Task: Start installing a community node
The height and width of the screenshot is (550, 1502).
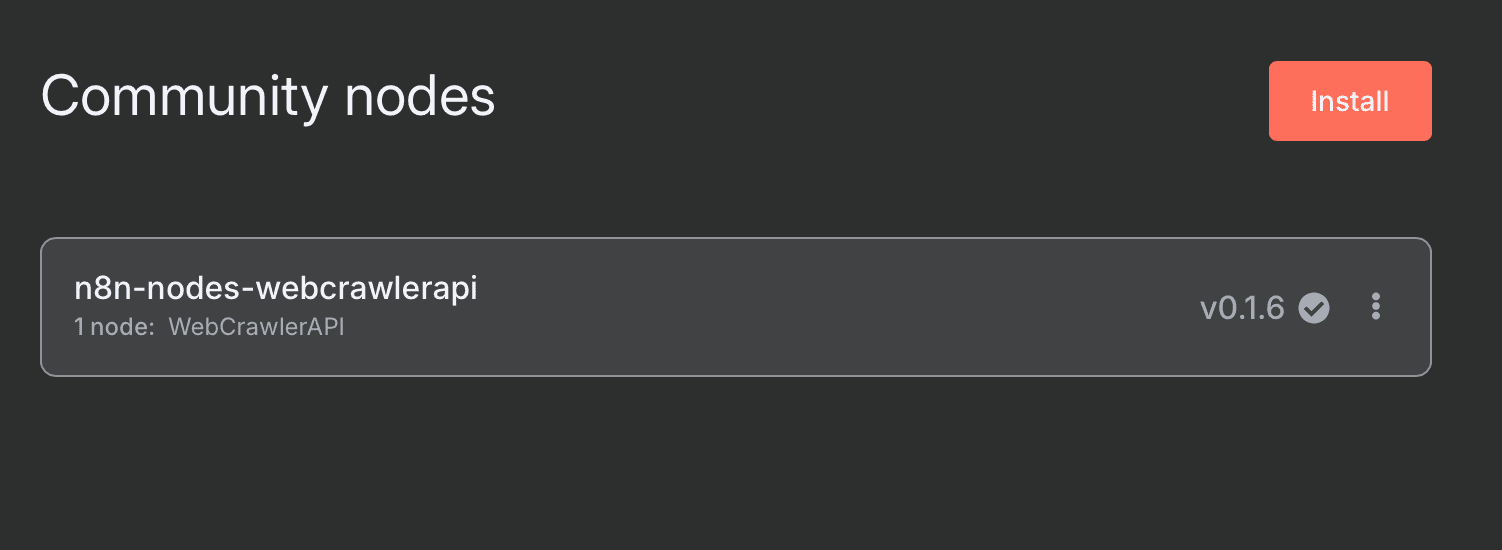Action: tap(1349, 101)
